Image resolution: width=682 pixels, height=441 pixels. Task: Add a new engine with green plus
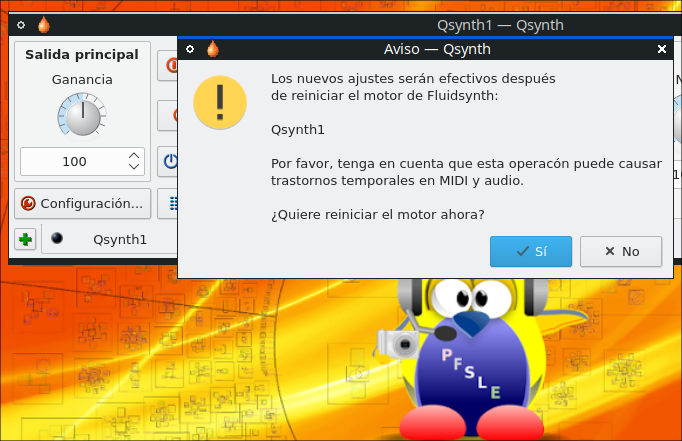pos(25,239)
